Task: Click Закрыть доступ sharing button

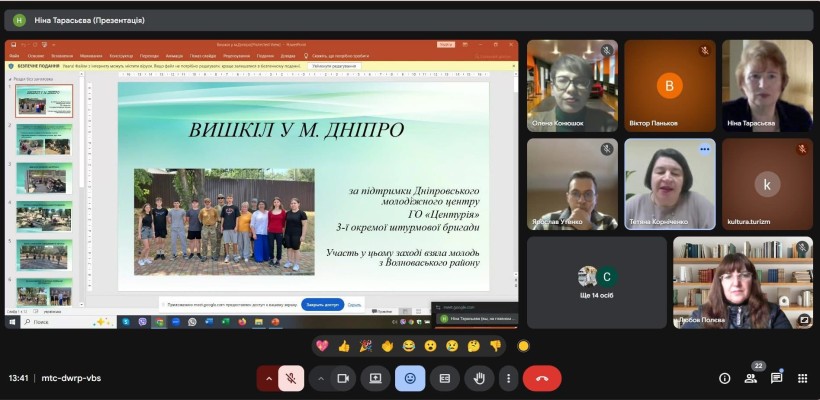Action: click(x=322, y=304)
